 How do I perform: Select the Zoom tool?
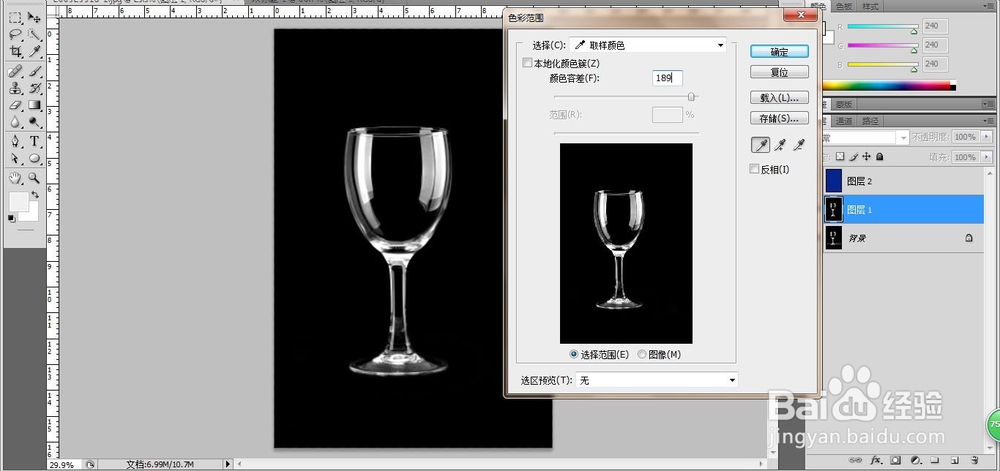point(34,178)
